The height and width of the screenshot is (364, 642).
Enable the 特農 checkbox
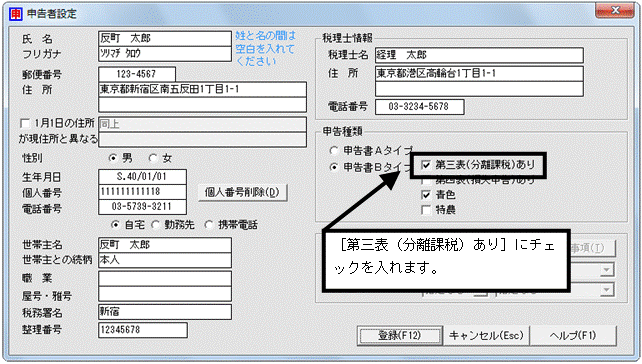pos(426,210)
